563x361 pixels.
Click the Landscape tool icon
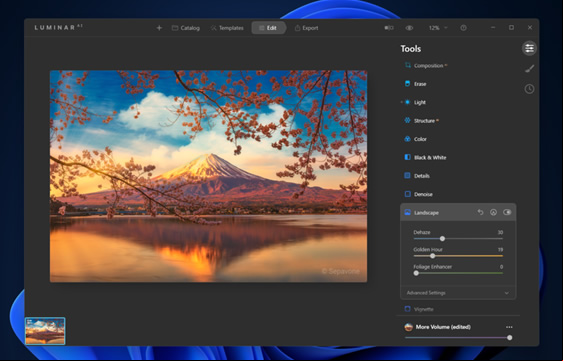click(x=408, y=212)
